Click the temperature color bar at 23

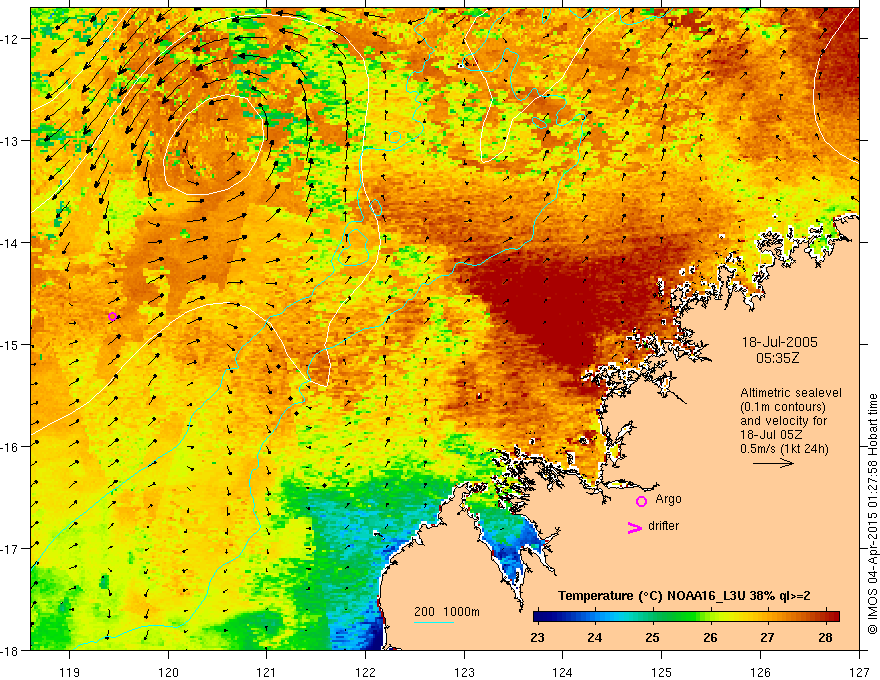point(537,617)
